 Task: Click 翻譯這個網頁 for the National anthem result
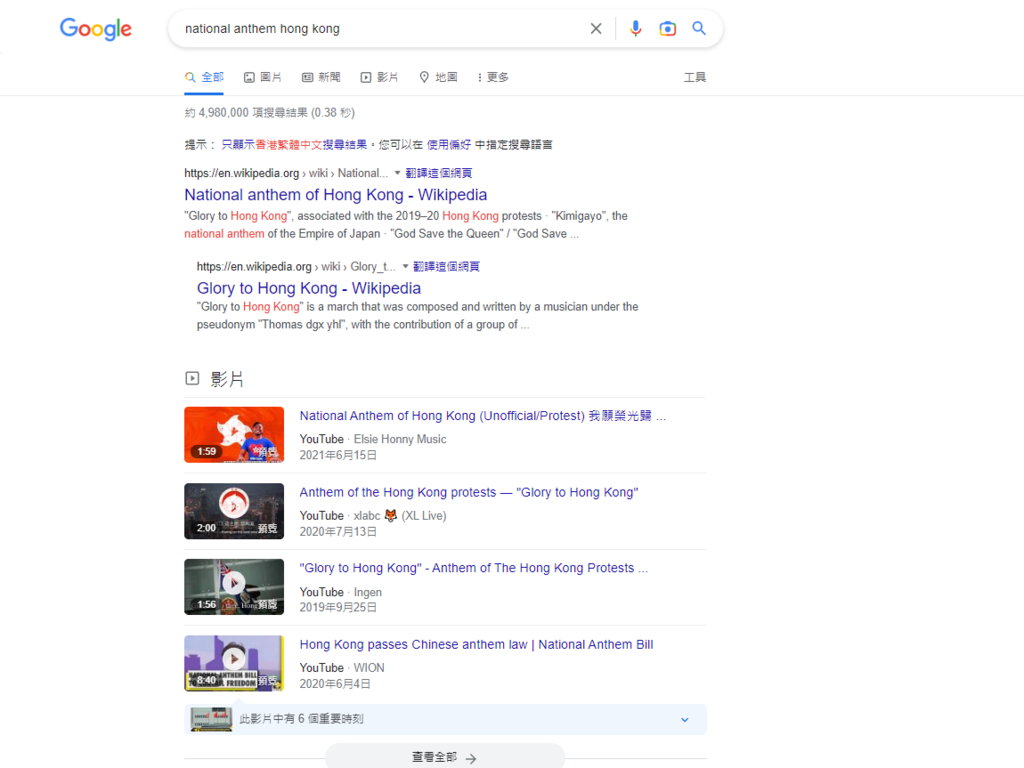pyautogui.click(x=439, y=173)
